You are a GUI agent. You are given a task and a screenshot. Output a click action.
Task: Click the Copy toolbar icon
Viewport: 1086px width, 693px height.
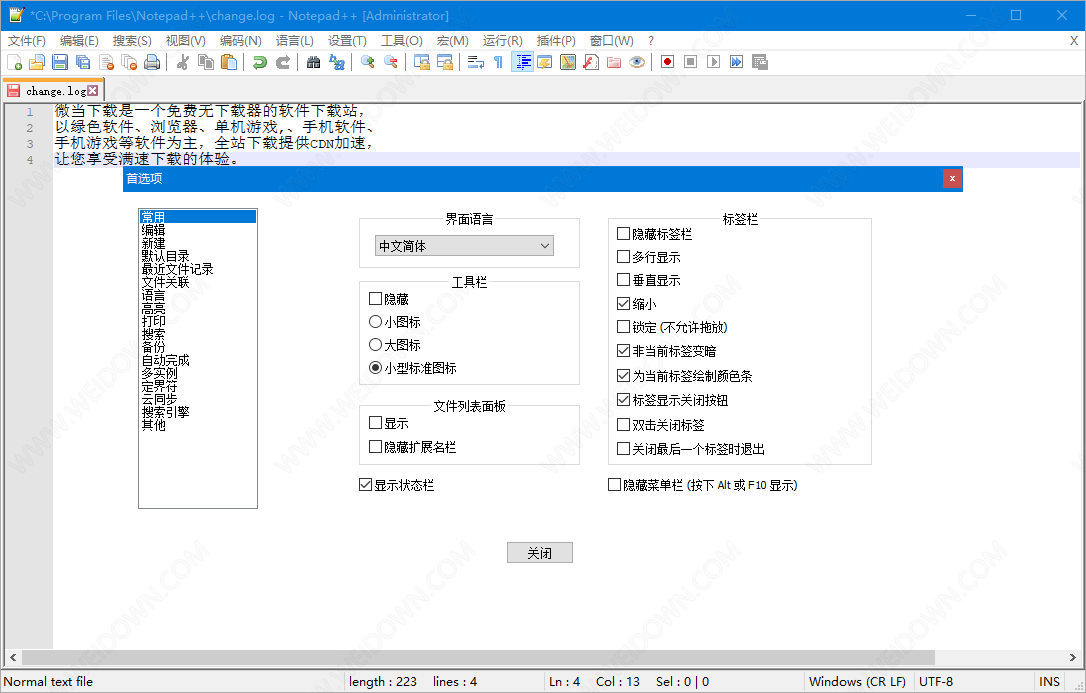206,62
